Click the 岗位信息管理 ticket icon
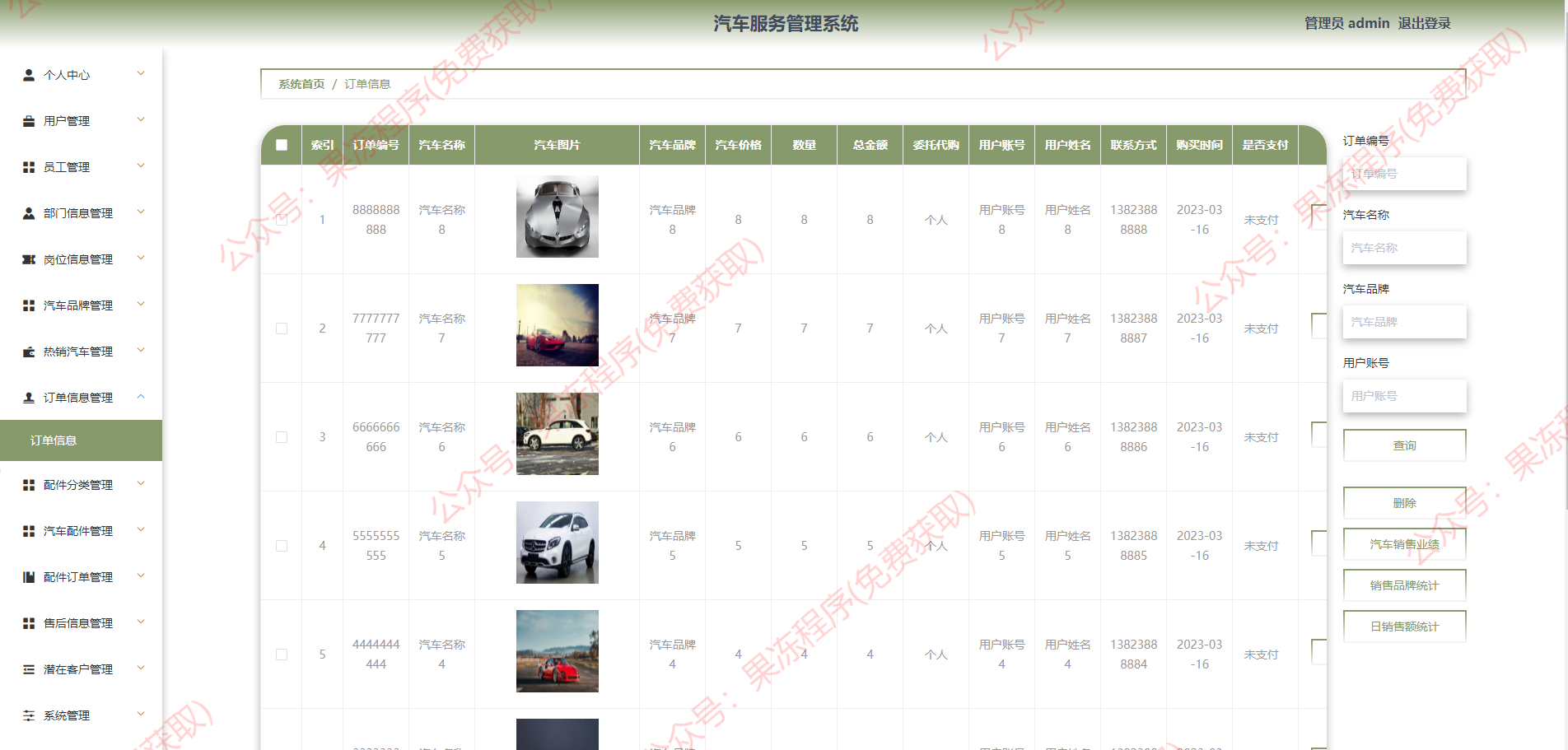Image resolution: width=1568 pixels, height=750 pixels. click(x=29, y=259)
